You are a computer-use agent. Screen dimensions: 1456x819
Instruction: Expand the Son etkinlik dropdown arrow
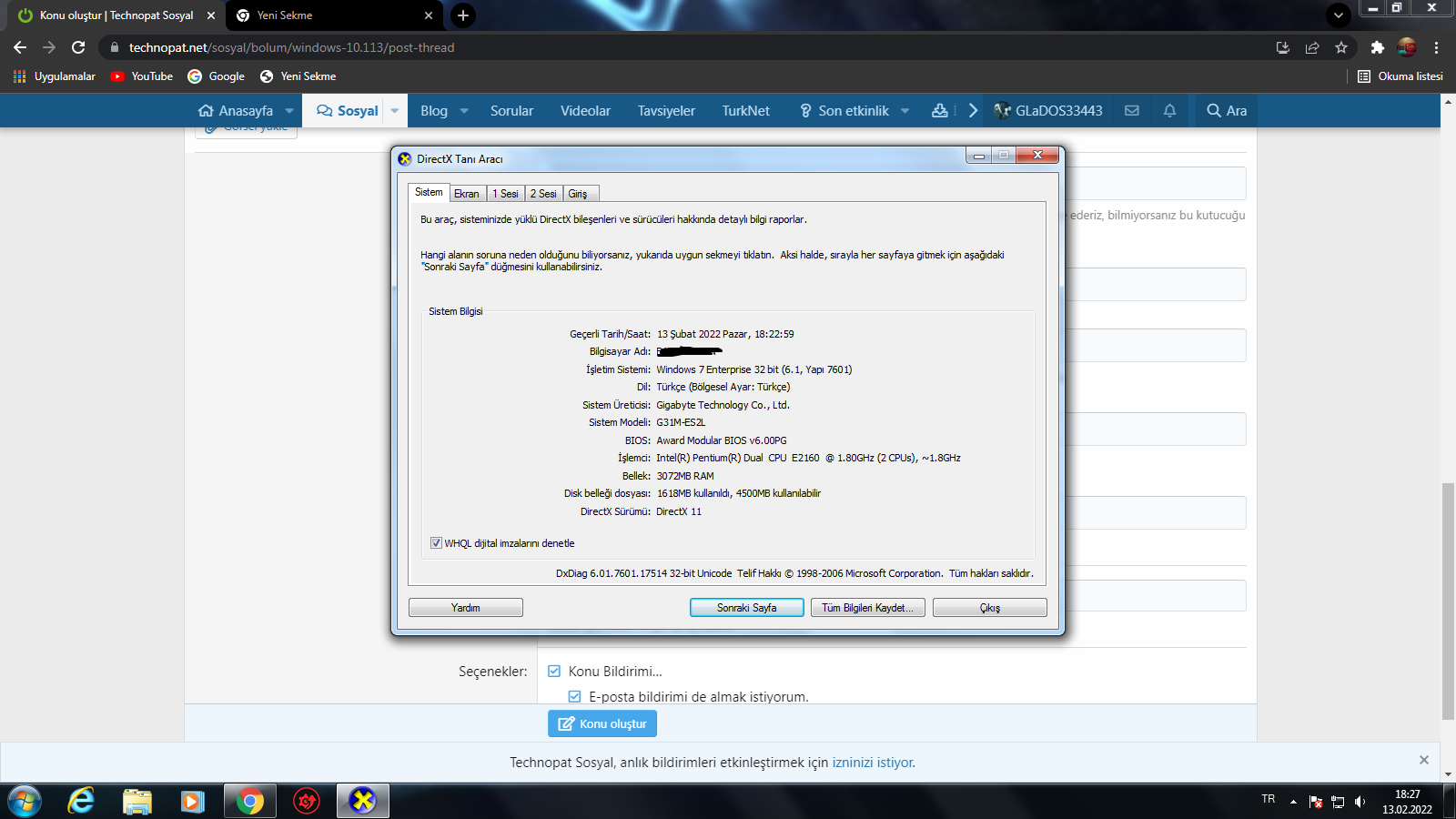tap(905, 111)
